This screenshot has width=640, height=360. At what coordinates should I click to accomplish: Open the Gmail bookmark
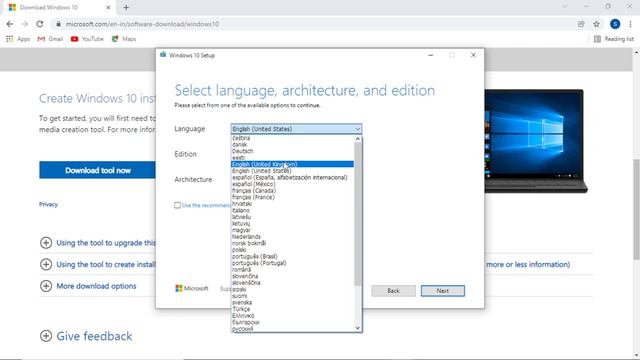coord(50,39)
